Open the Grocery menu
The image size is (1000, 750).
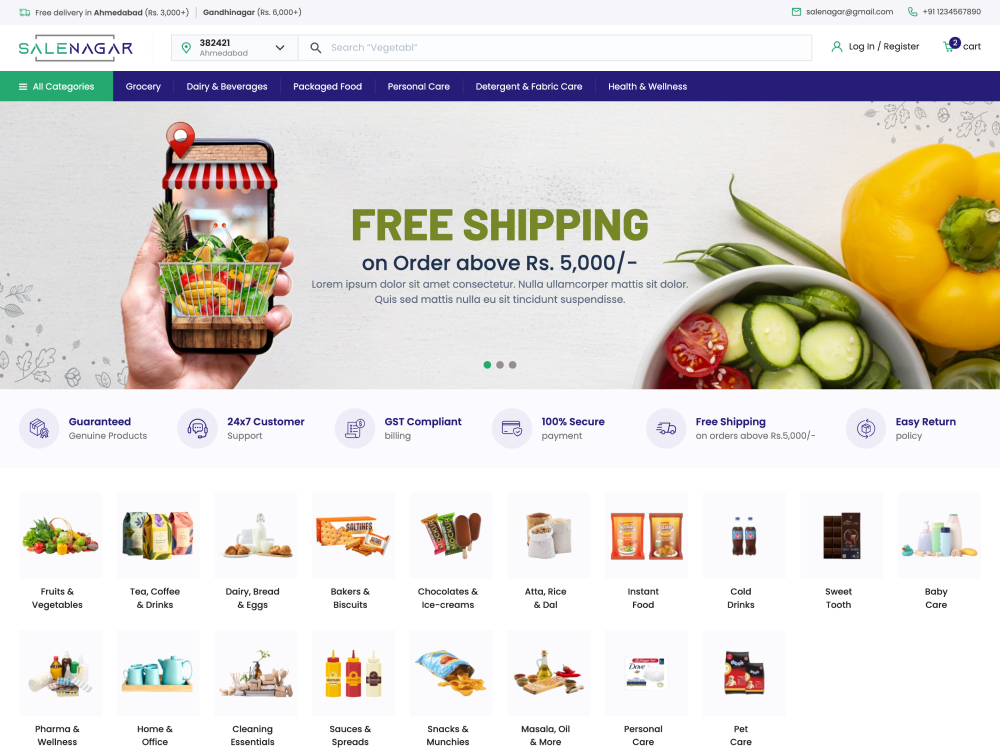pos(143,86)
